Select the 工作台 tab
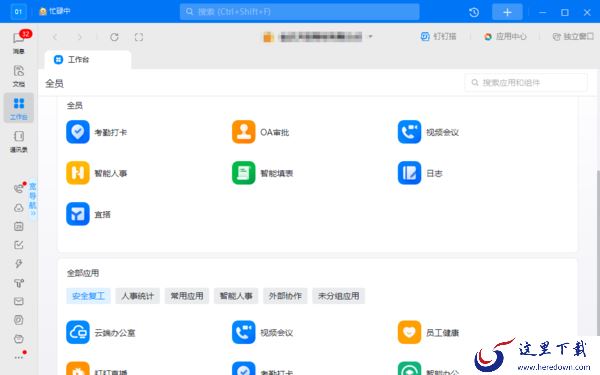Image resolution: width=600 pixels, height=375 pixels. click(88, 60)
